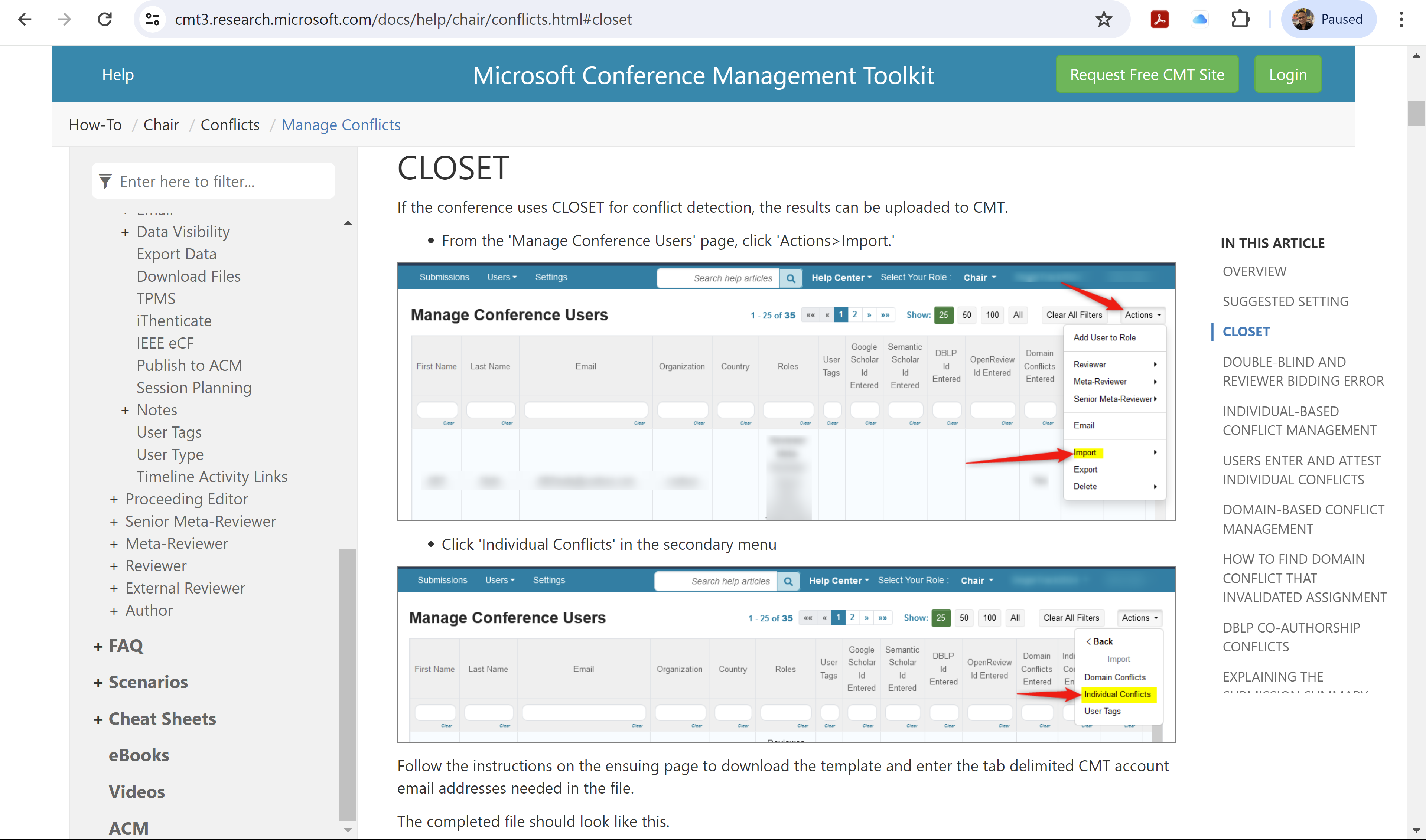Jump to CLOSET section in article list
This screenshot has width=1426, height=840.
[1247, 332]
